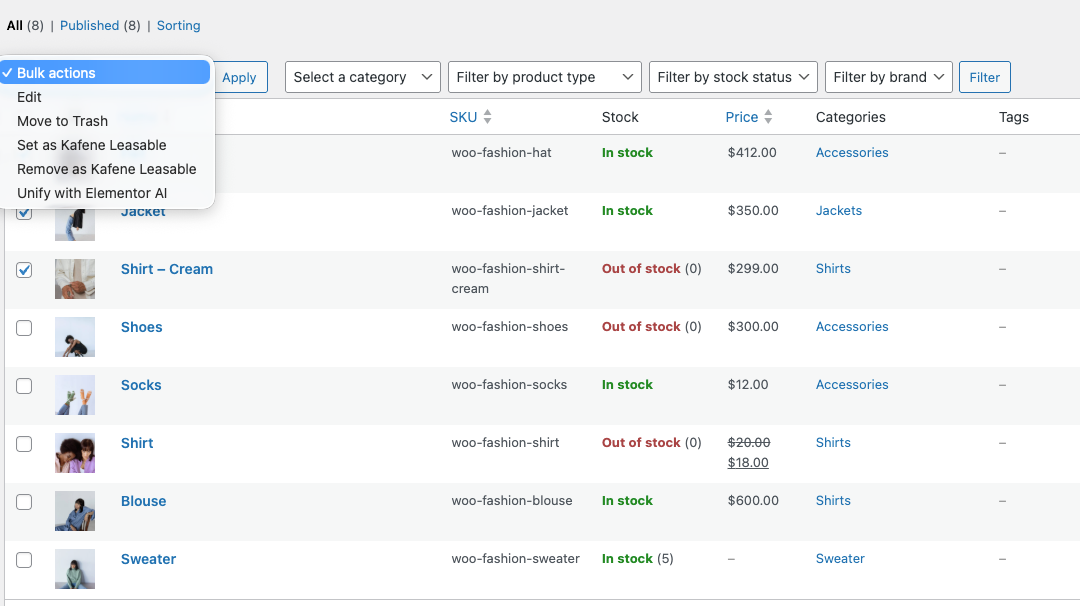
Task: Click SKU text woo-fashion-hat
Action: pos(501,153)
